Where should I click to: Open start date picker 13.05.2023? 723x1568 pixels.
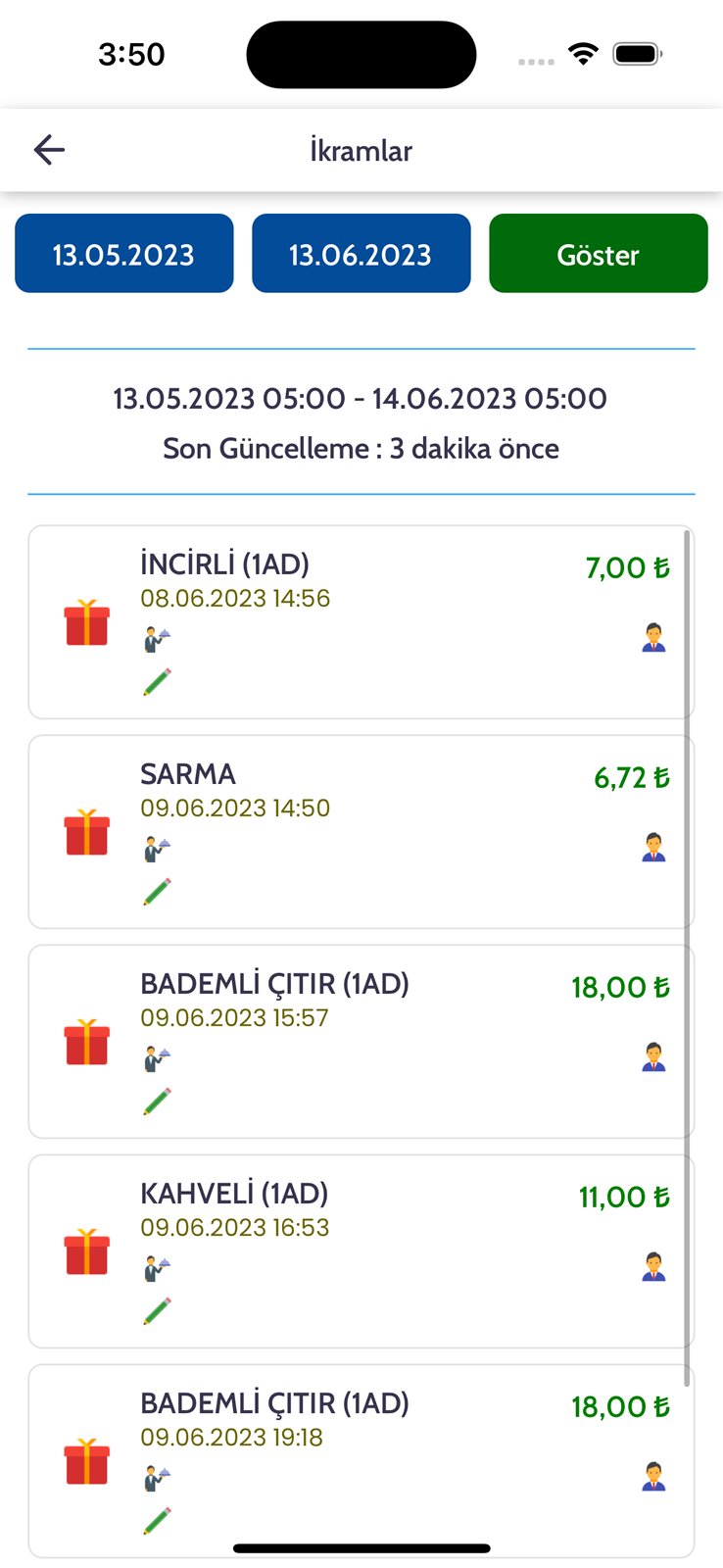tap(124, 254)
